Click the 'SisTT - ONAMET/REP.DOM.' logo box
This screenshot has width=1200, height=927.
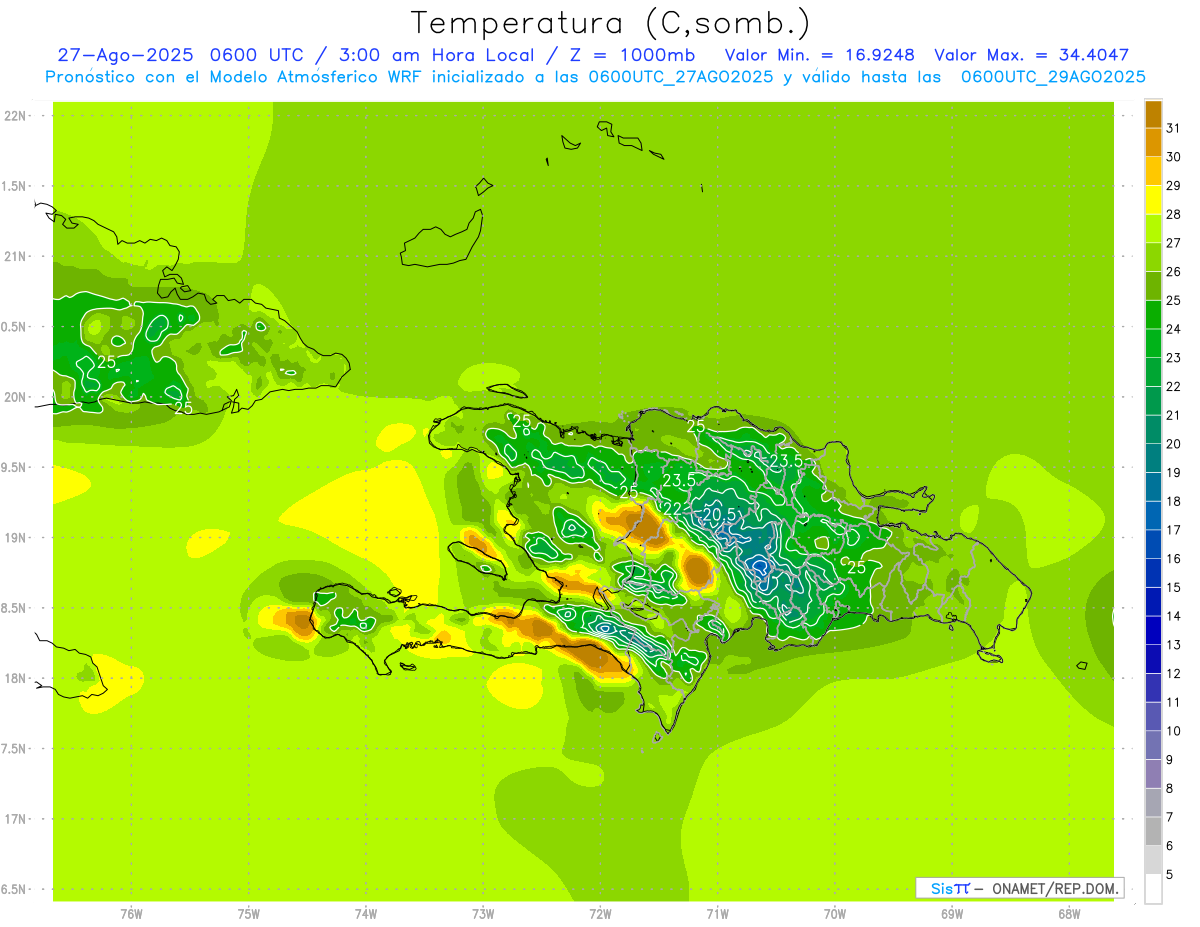pos(1019,888)
